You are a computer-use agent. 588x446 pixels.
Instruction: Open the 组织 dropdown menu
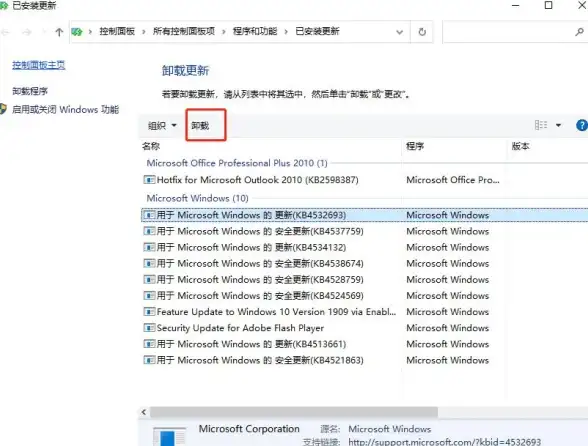[162, 125]
